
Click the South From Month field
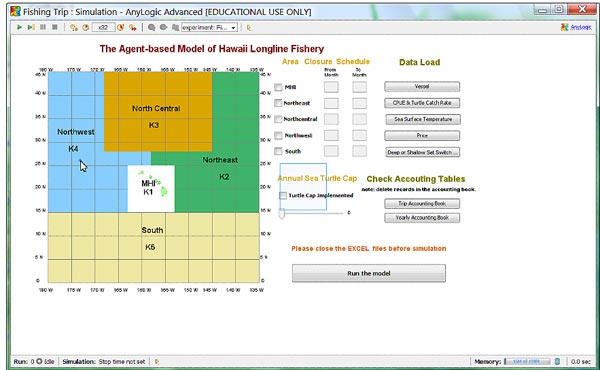331,151
